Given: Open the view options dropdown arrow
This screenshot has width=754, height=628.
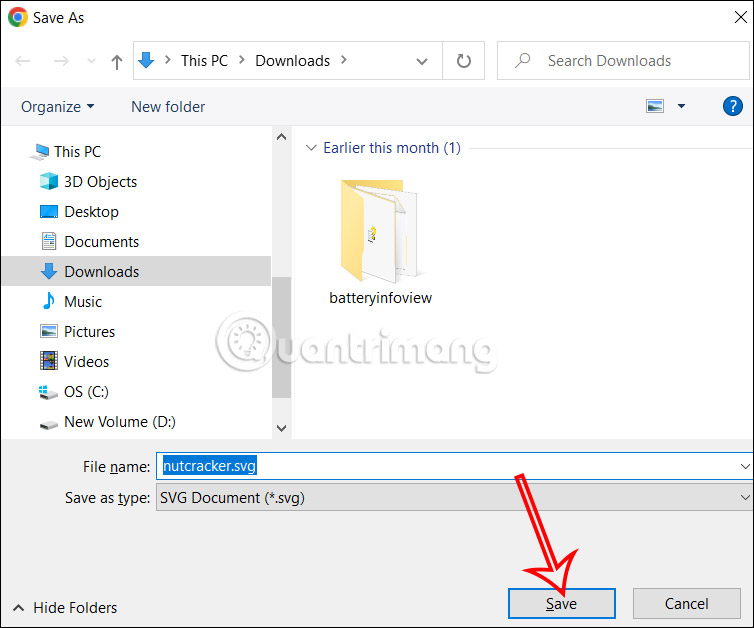Looking at the screenshot, I should [681, 106].
